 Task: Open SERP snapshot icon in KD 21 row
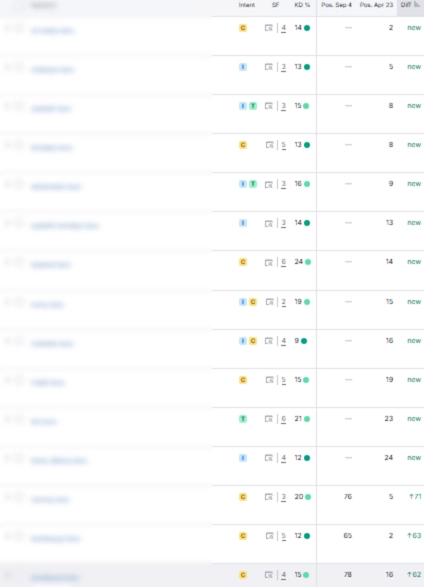coord(269,419)
